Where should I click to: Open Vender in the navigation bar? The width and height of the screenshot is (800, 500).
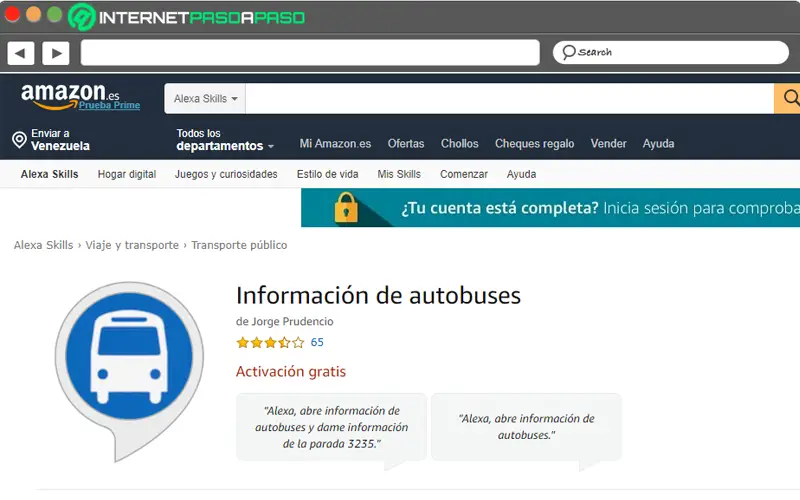click(x=608, y=144)
